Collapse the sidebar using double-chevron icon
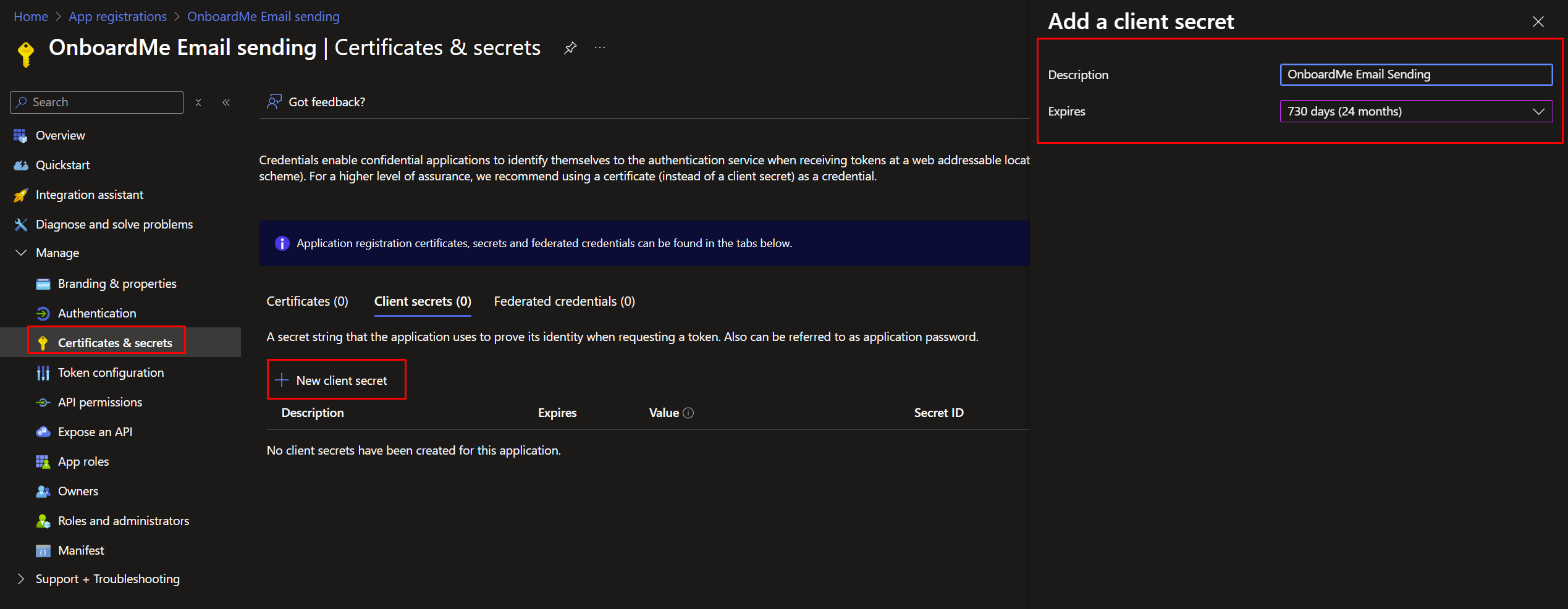The image size is (1568, 609). 226,103
